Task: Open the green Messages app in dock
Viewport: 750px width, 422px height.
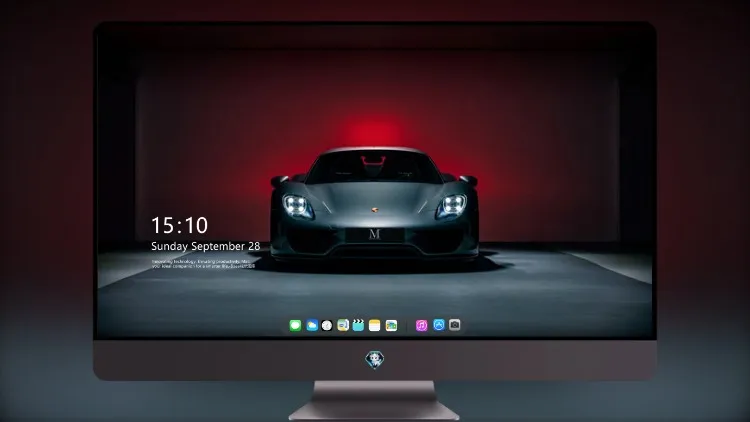Action: tap(295, 325)
